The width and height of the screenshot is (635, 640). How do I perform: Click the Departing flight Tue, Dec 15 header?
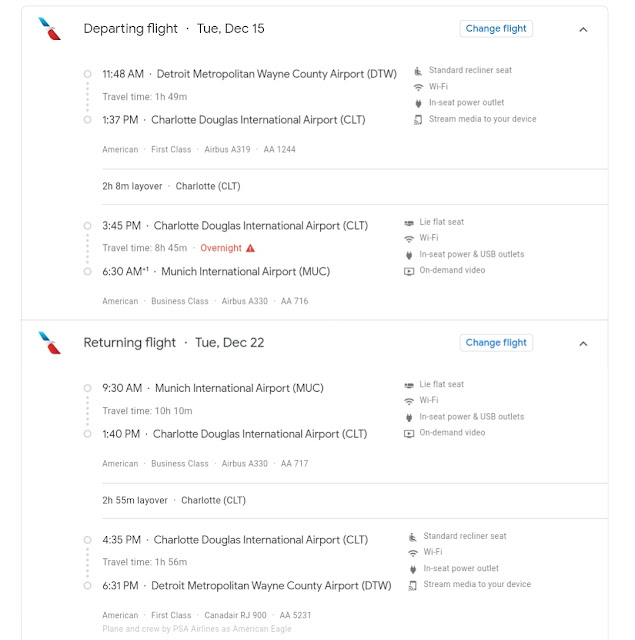(x=174, y=29)
